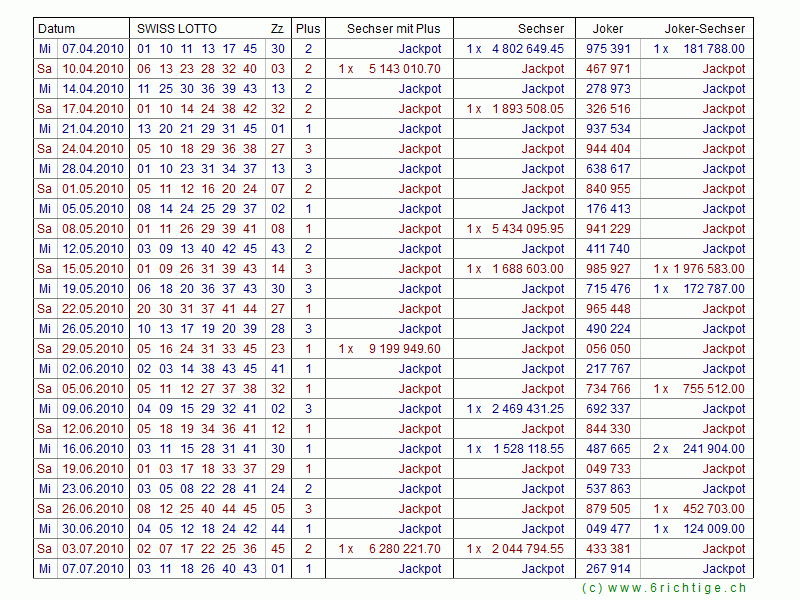
Task: Click the Joker number 267 914
Action: pos(608,569)
